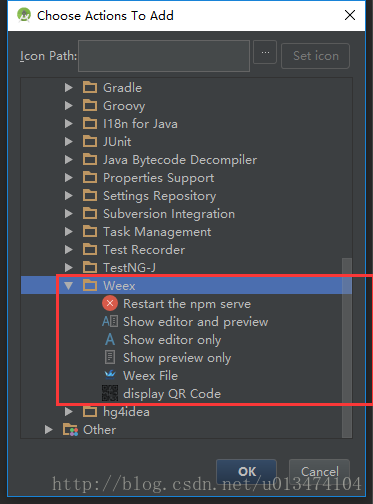Select the 'Task Management' row label
The width and height of the screenshot is (373, 504).
(x=157, y=232)
